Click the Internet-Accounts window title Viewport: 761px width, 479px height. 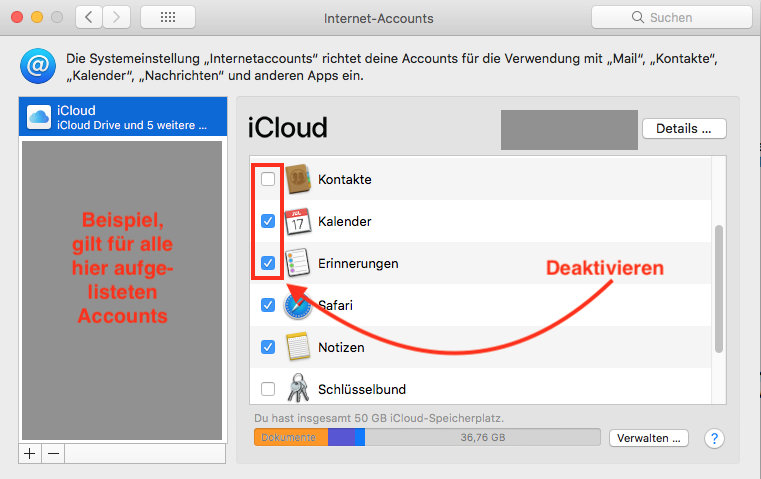click(x=379, y=18)
